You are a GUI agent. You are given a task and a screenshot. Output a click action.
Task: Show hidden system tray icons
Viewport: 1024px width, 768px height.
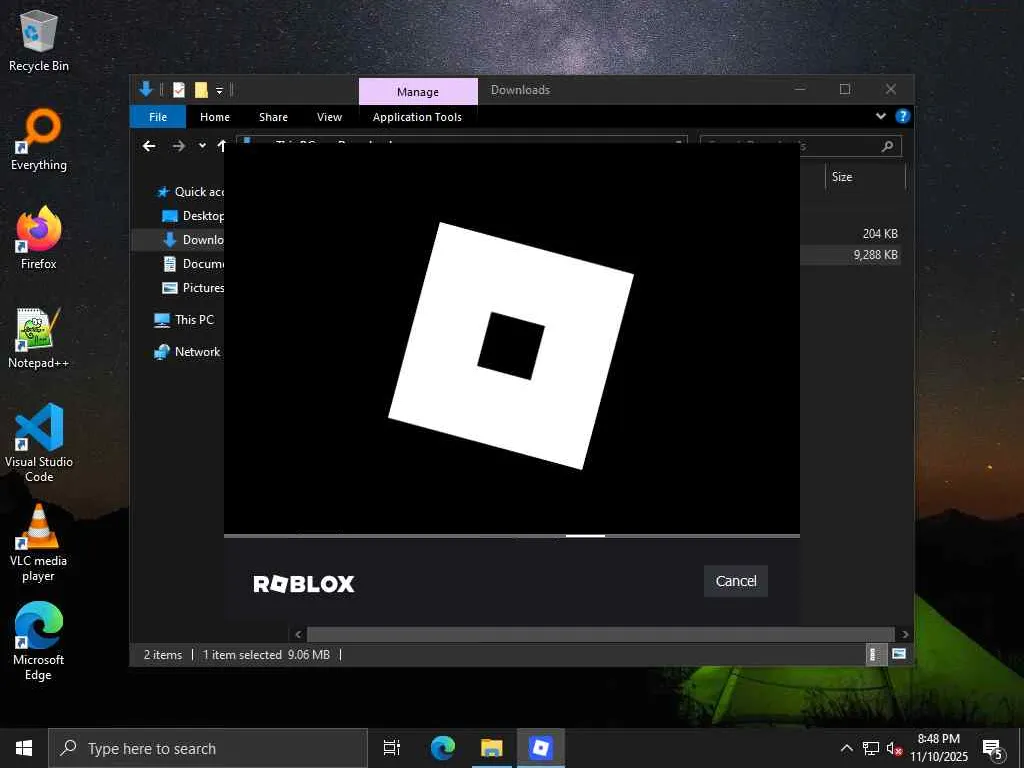tap(846, 748)
